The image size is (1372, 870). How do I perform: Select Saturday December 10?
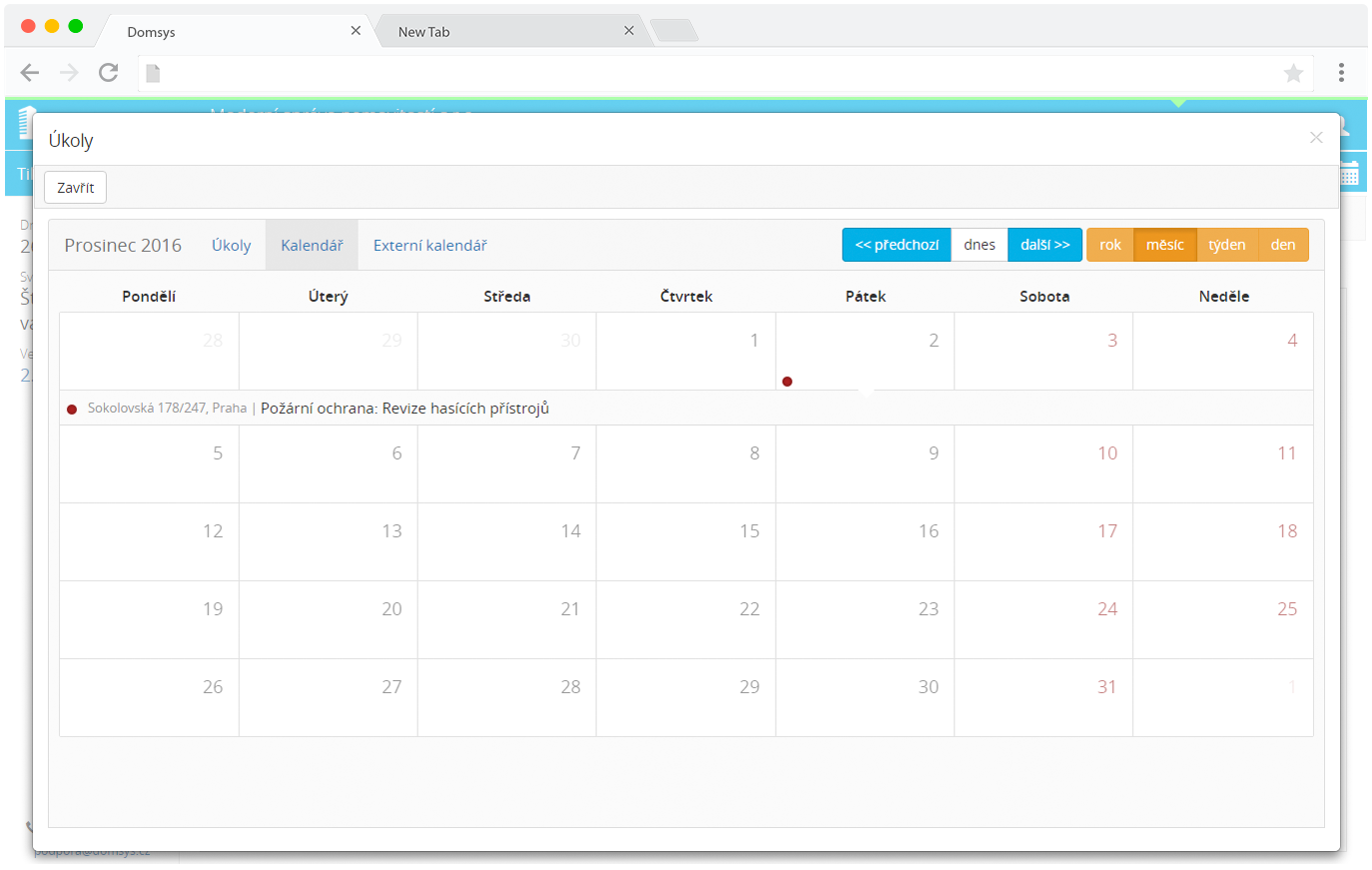point(1043,463)
